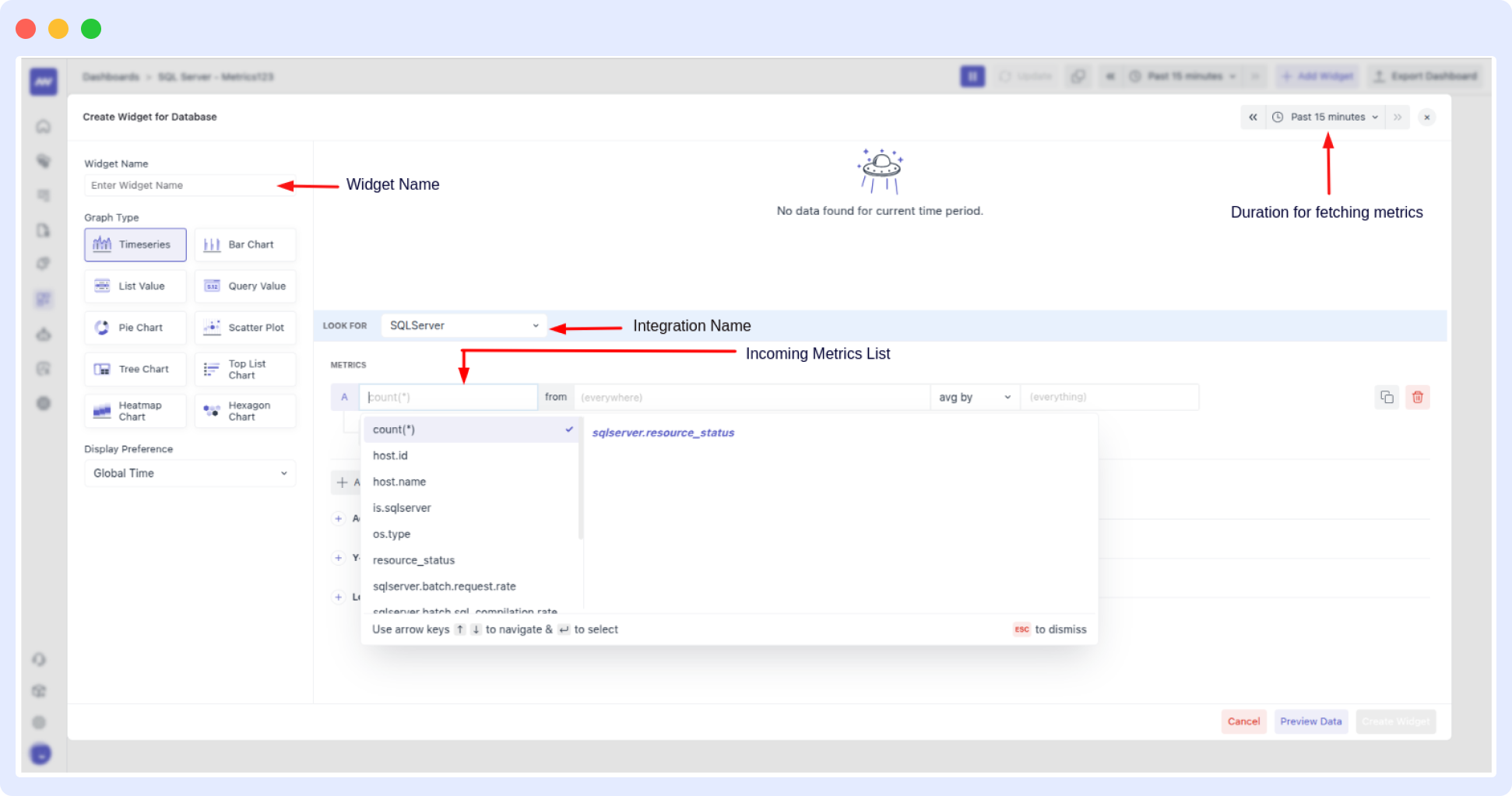Screen dimensions: 1512x796
Task: Duplicate the metric query using copy icon
Action: tap(1386, 397)
